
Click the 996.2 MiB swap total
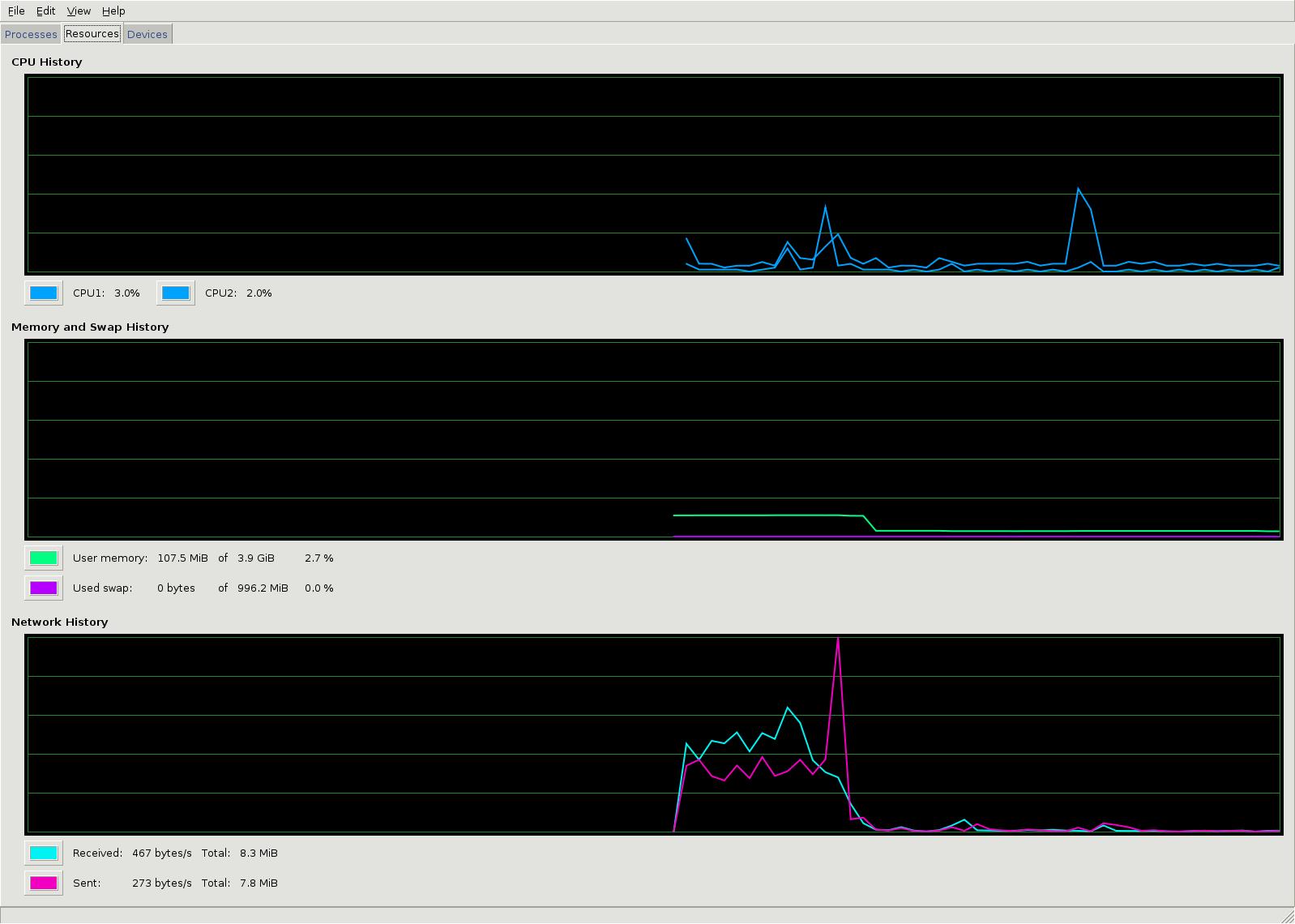pyautogui.click(x=263, y=588)
